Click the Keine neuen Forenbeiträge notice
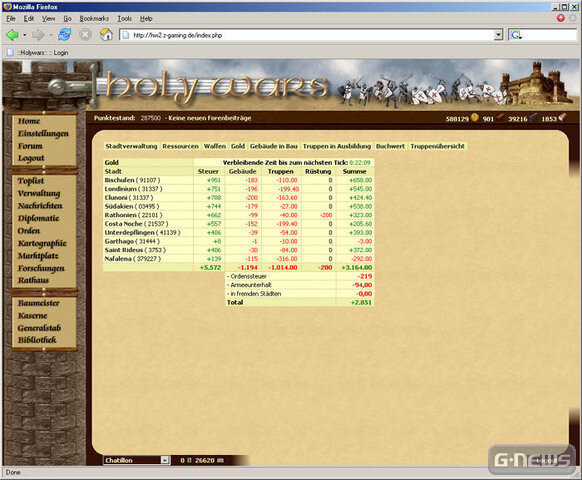This screenshot has height=480, width=582. pos(210,118)
